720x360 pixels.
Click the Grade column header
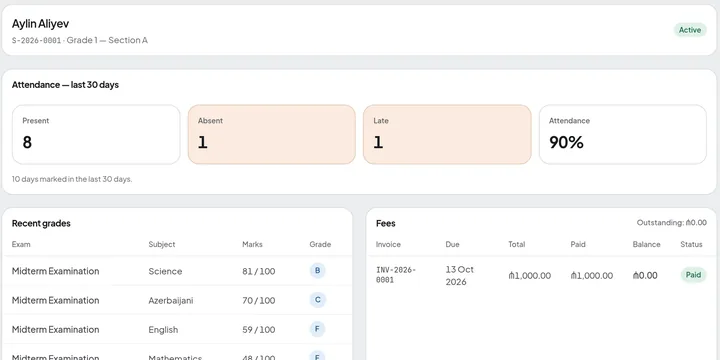[320, 244]
